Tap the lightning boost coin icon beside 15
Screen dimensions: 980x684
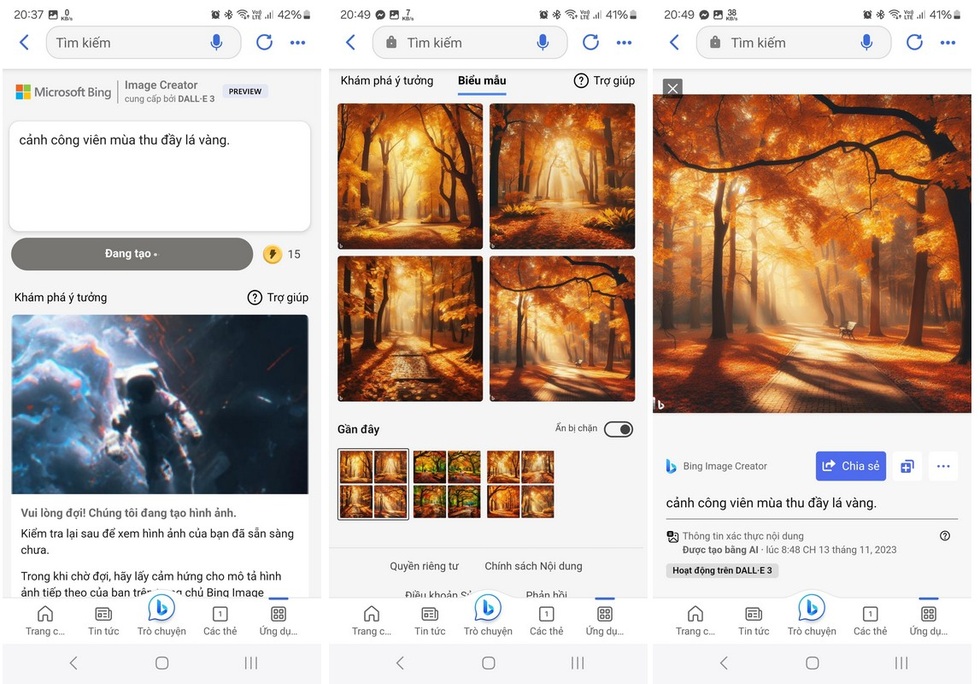coord(272,254)
